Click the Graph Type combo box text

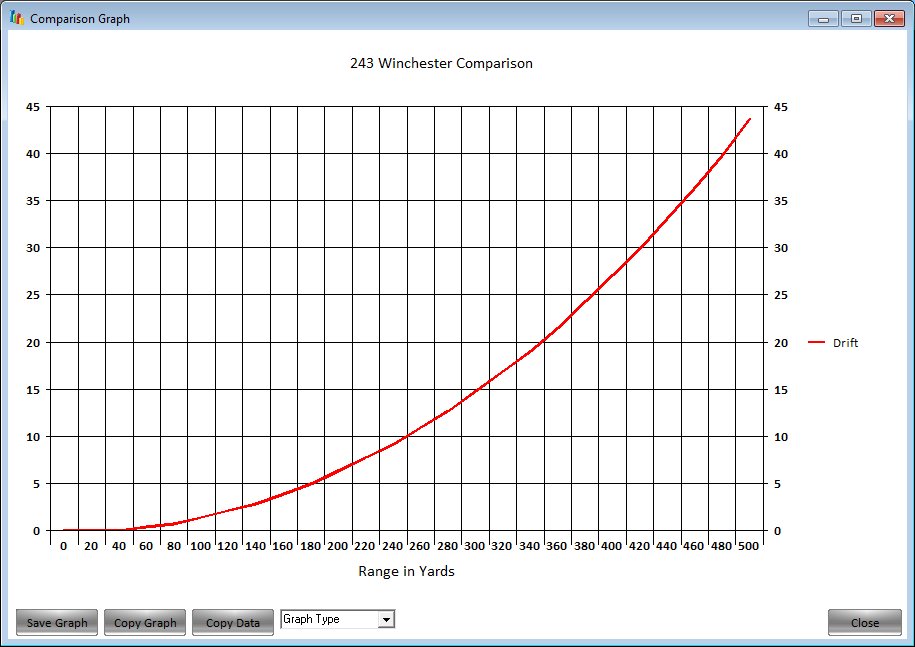(x=329, y=620)
